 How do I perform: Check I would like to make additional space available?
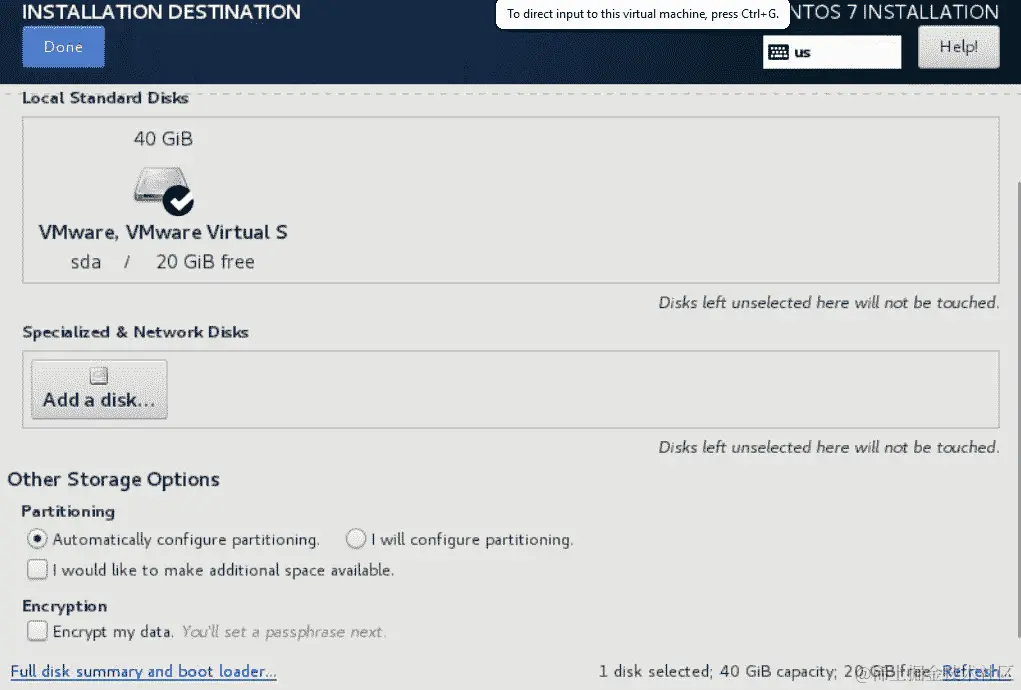(37, 570)
